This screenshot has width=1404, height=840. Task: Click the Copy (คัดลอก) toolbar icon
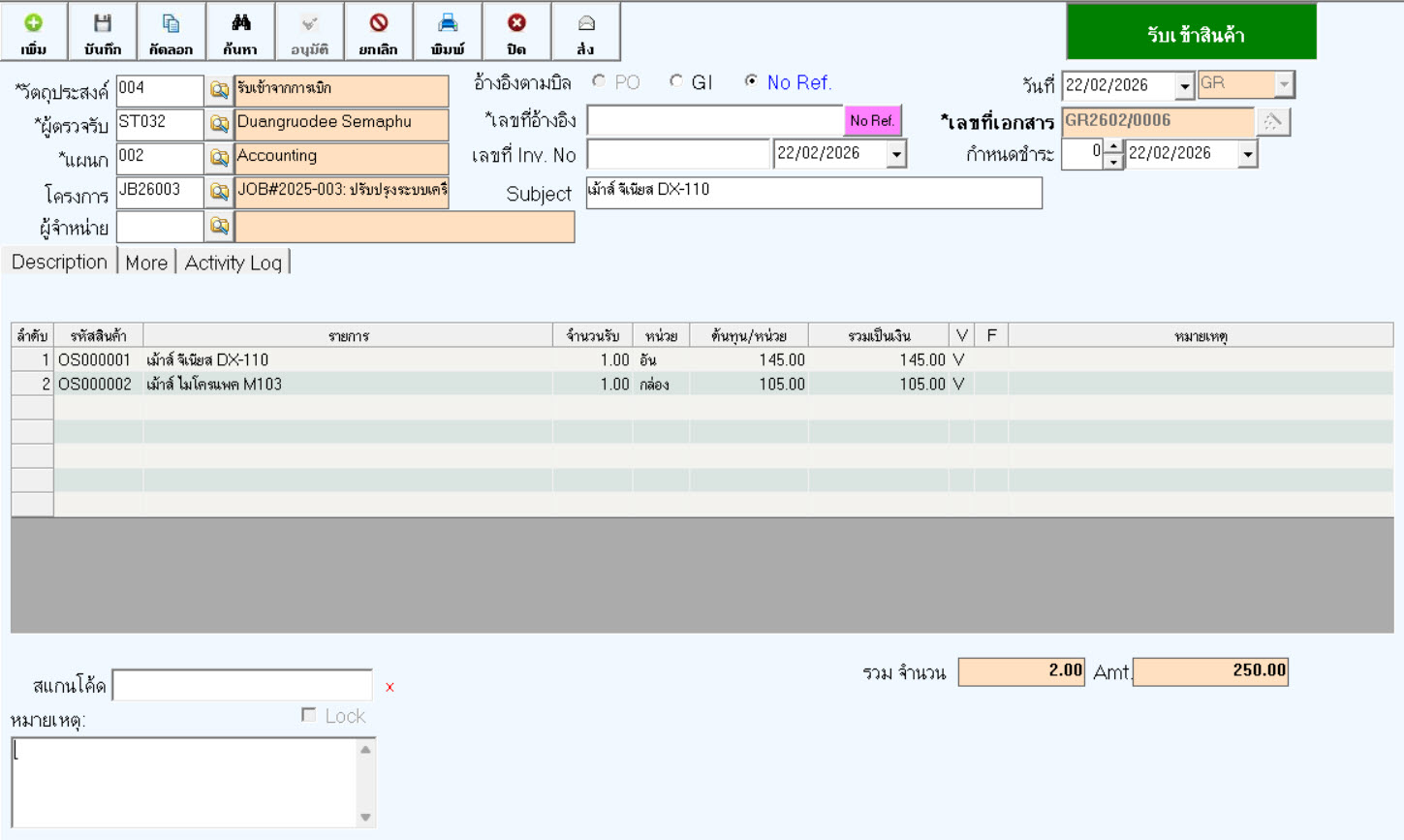[171, 32]
